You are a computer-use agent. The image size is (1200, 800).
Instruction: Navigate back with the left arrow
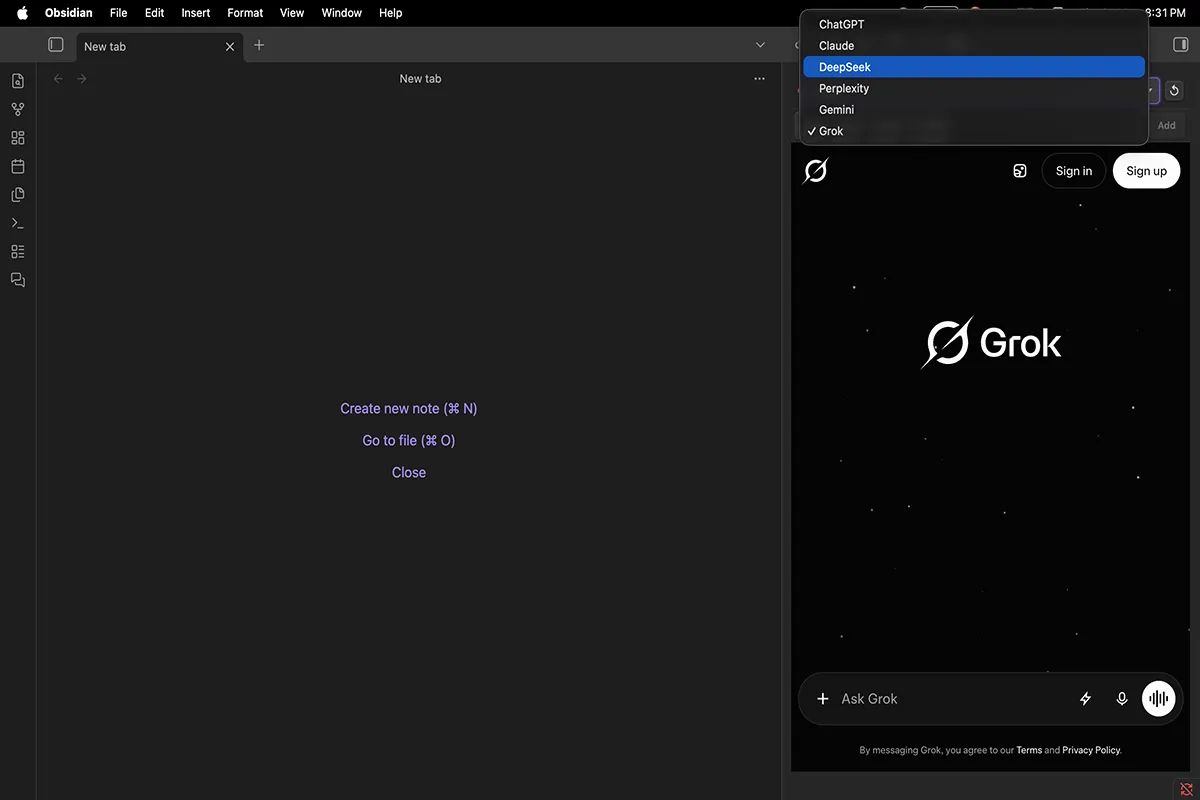pyautogui.click(x=58, y=78)
